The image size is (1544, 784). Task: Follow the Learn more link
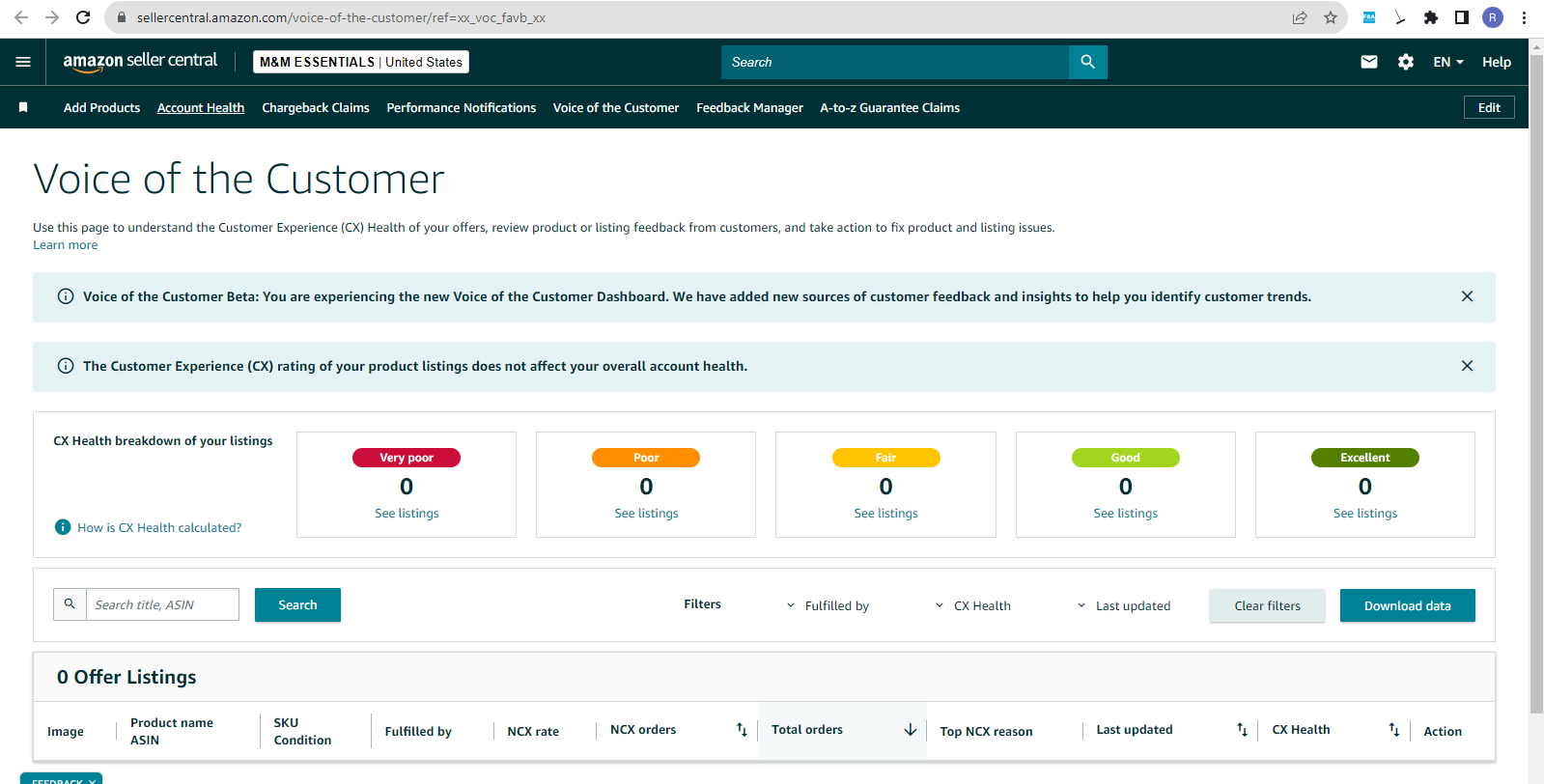tap(66, 245)
